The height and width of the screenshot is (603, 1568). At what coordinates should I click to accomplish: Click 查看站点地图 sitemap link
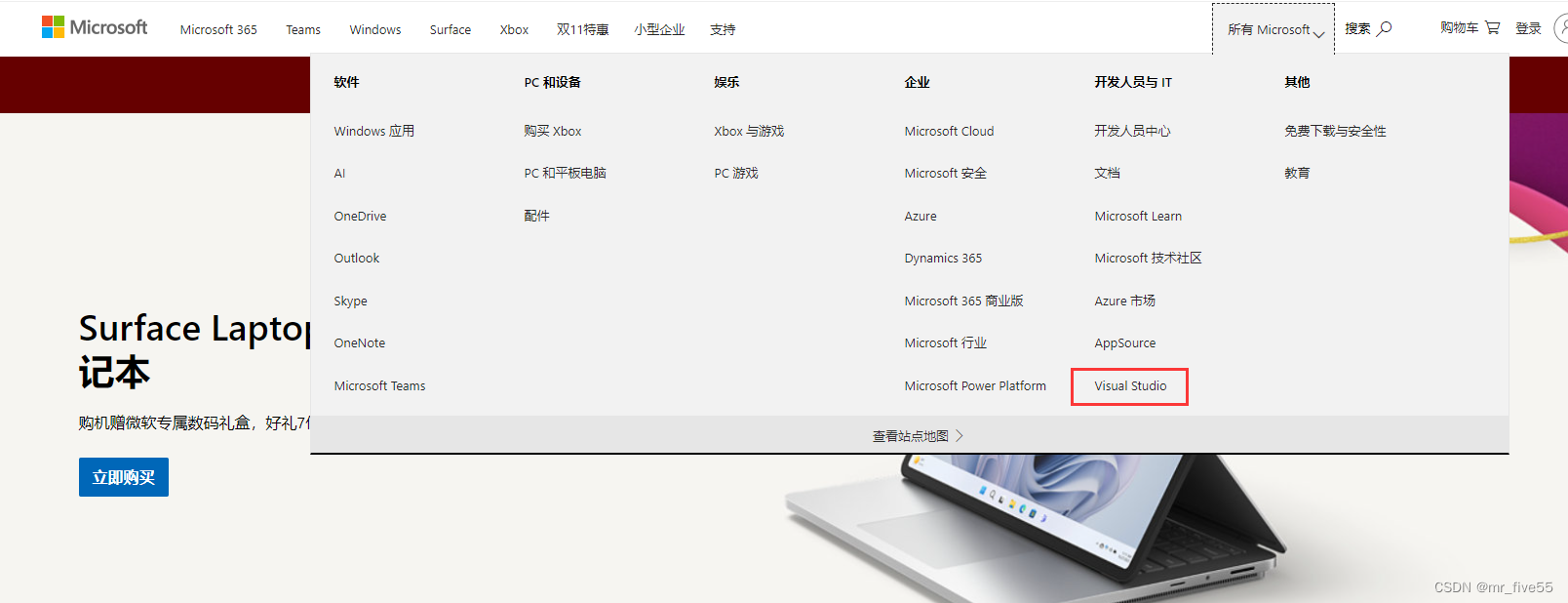[x=918, y=436]
